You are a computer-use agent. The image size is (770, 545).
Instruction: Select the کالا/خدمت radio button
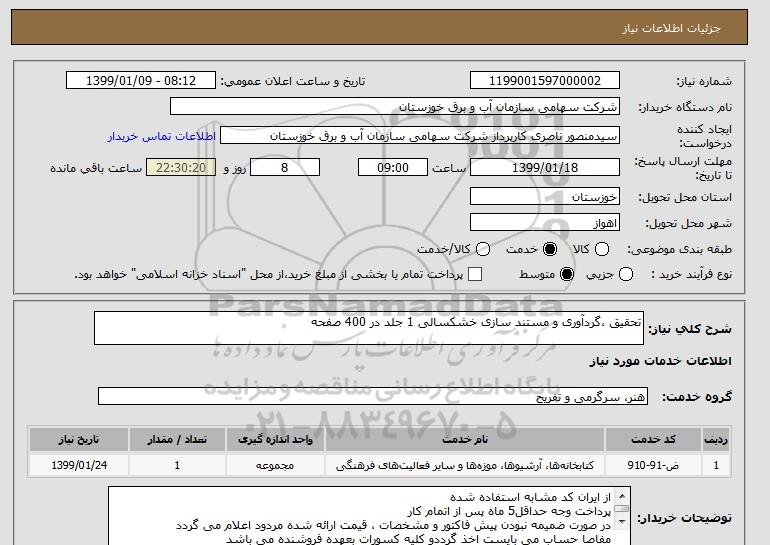pyautogui.click(x=483, y=249)
